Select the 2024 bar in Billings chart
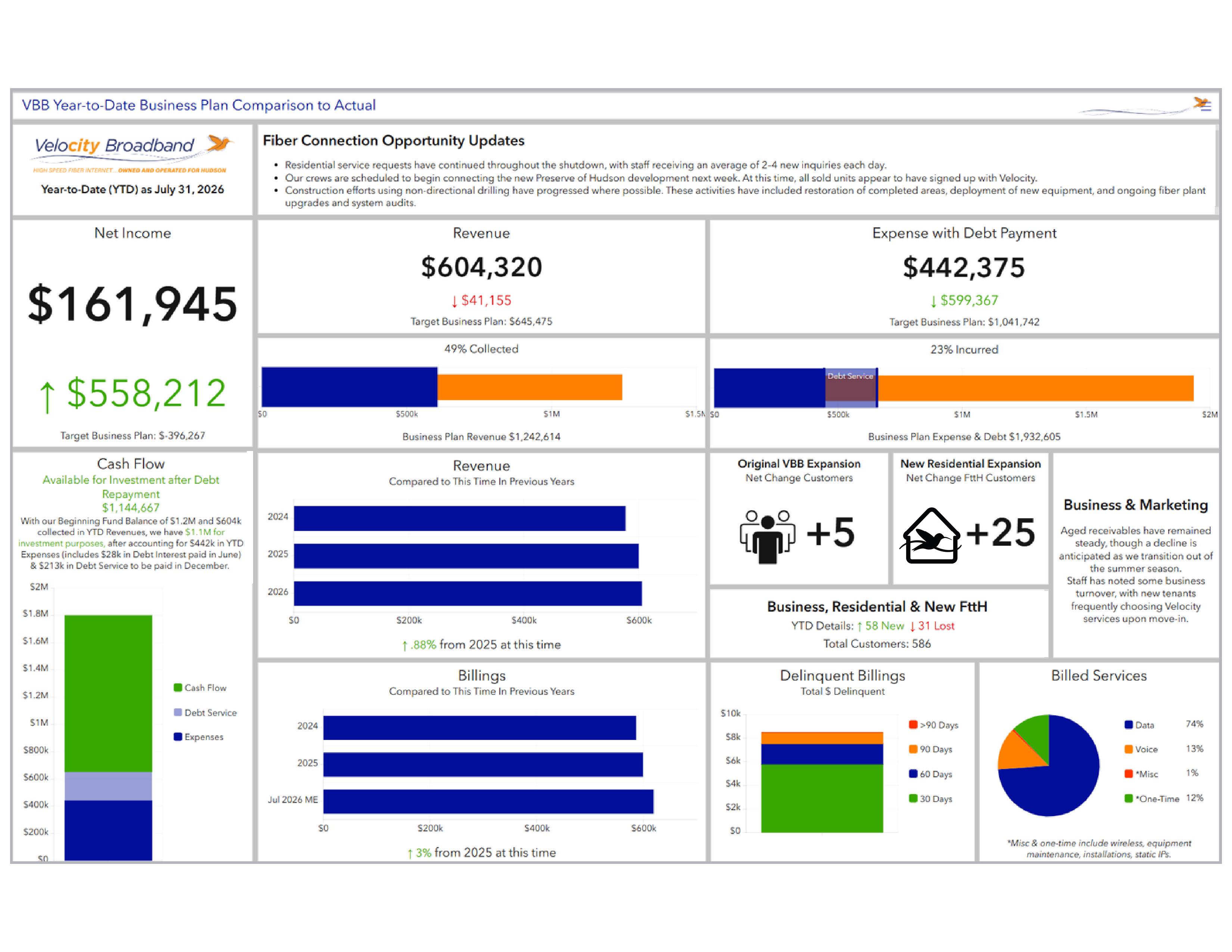 coord(479,728)
